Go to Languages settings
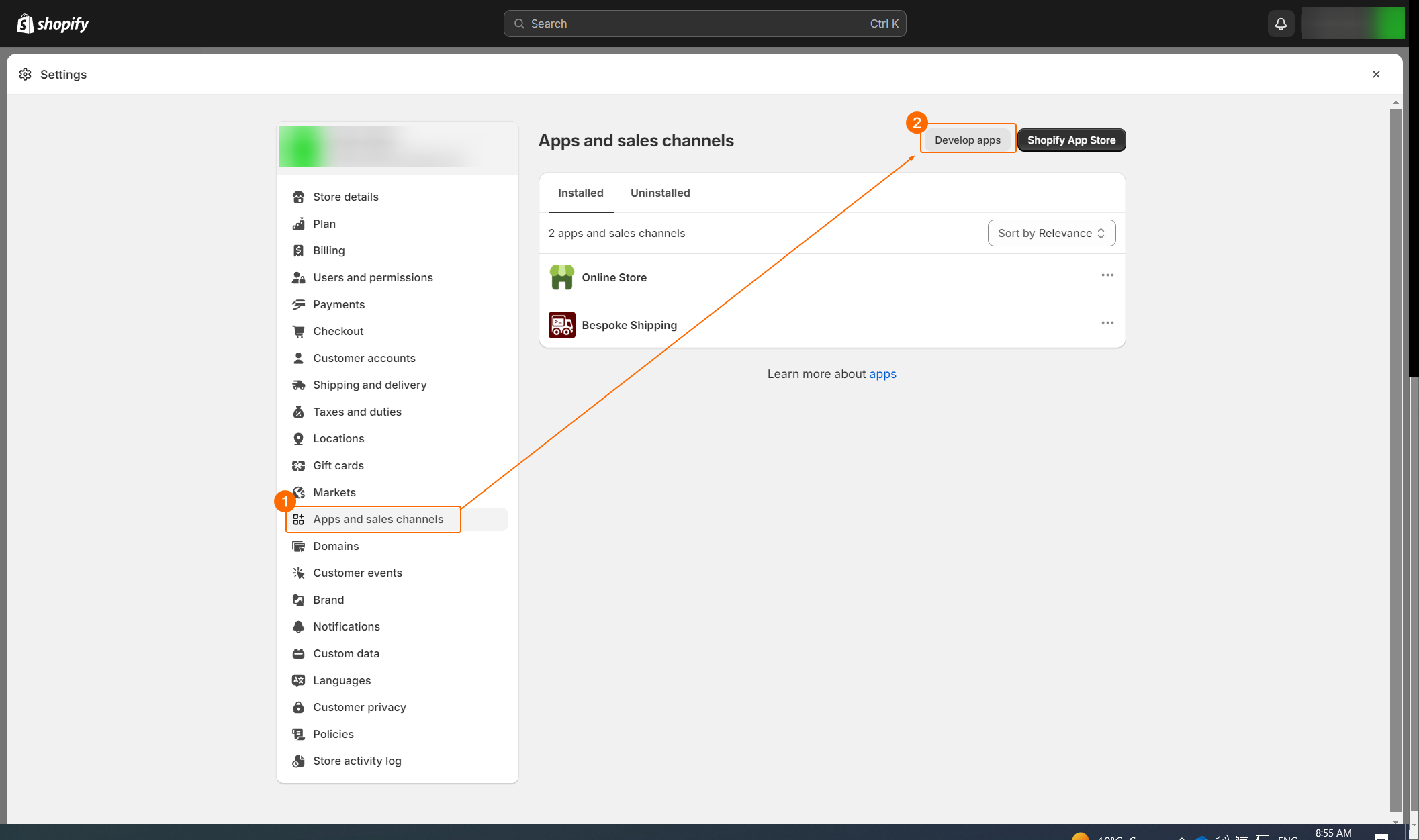Viewport: 1419px width, 840px height. point(341,680)
